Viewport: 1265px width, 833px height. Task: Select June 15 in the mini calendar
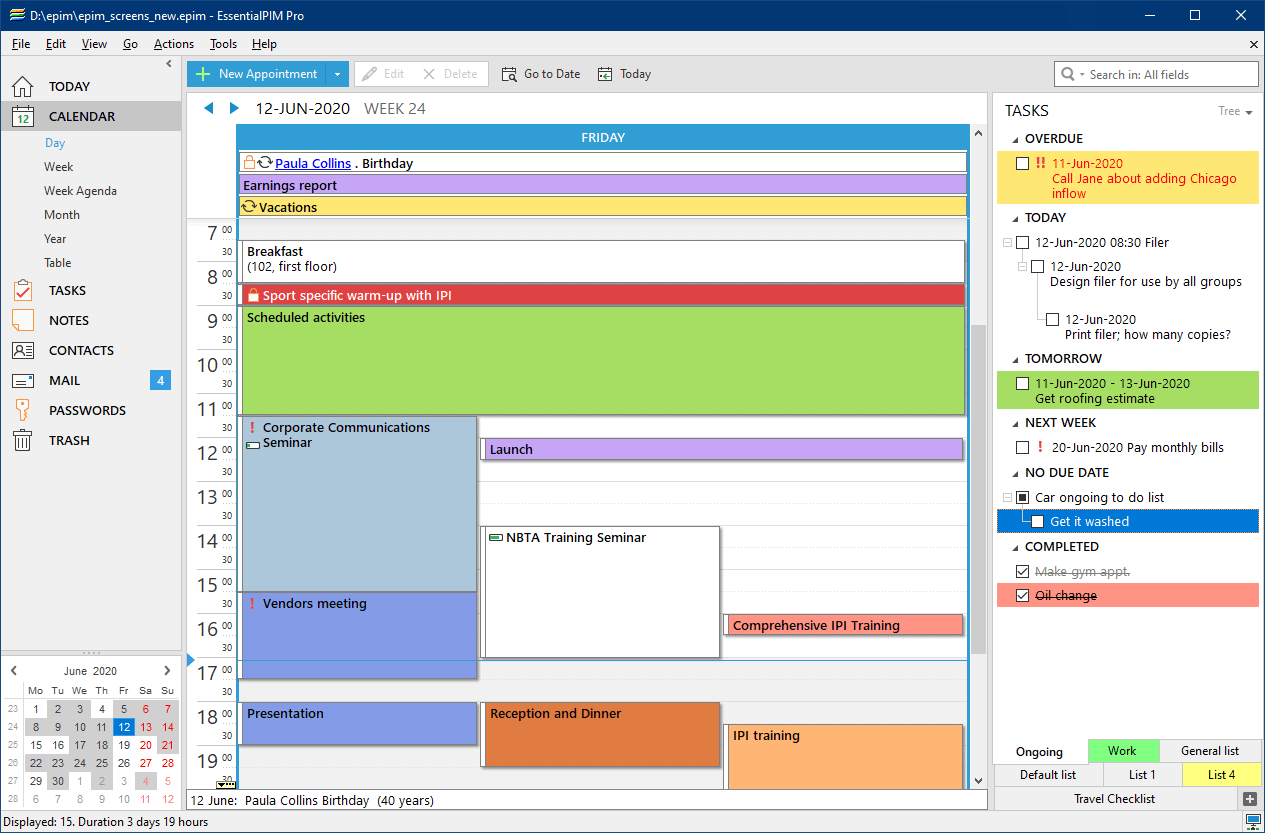click(35, 744)
